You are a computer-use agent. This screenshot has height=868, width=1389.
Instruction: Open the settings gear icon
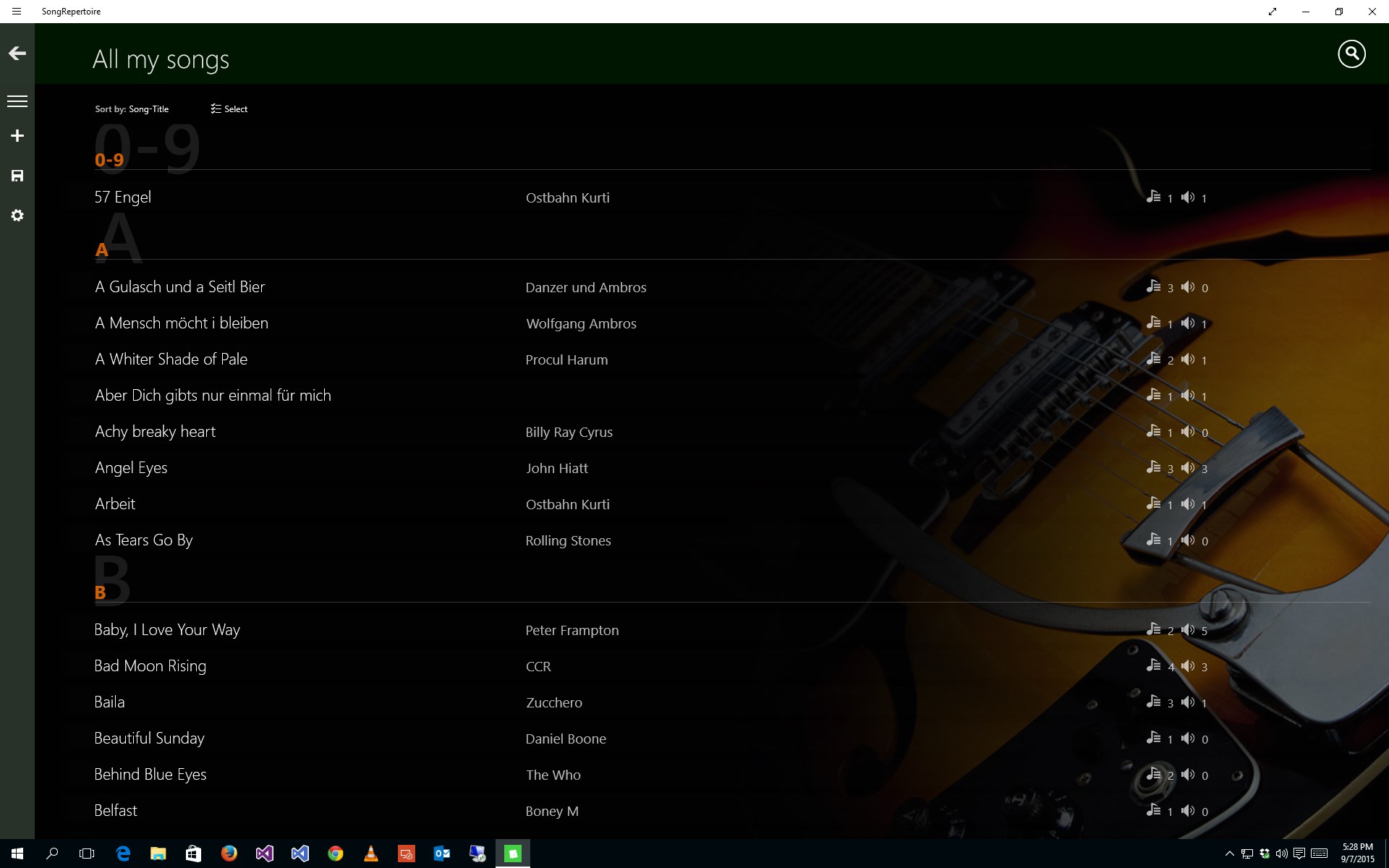pyautogui.click(x=17, y=216)
